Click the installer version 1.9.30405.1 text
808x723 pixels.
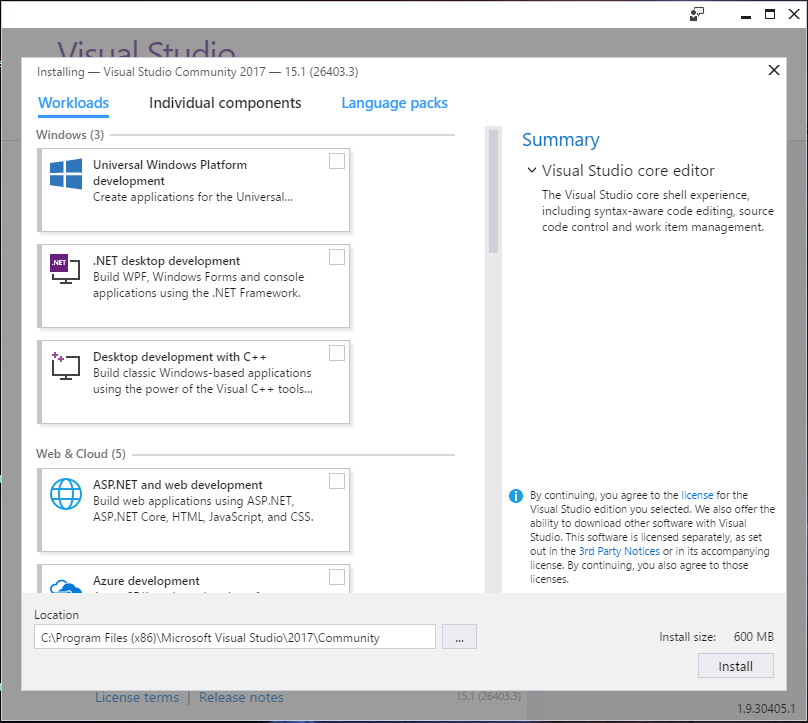coord(766,709)
